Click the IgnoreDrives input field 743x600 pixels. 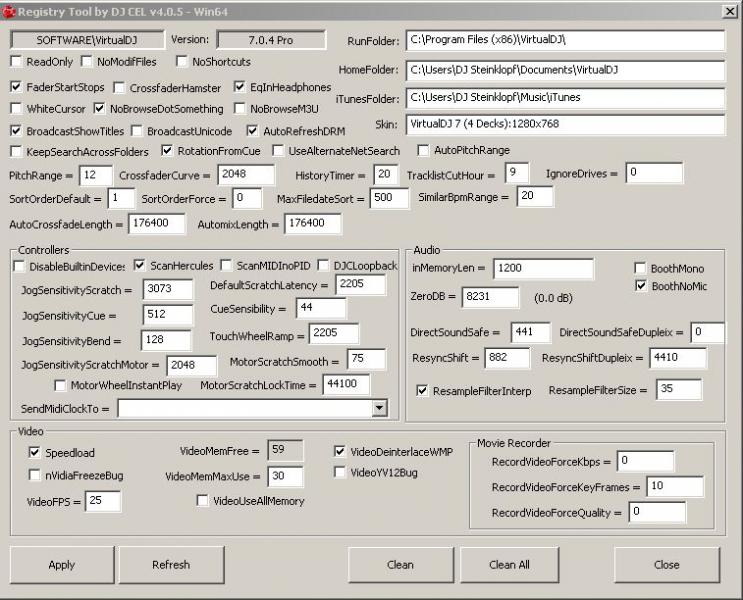pyautogui.click(x=654, y=173)
